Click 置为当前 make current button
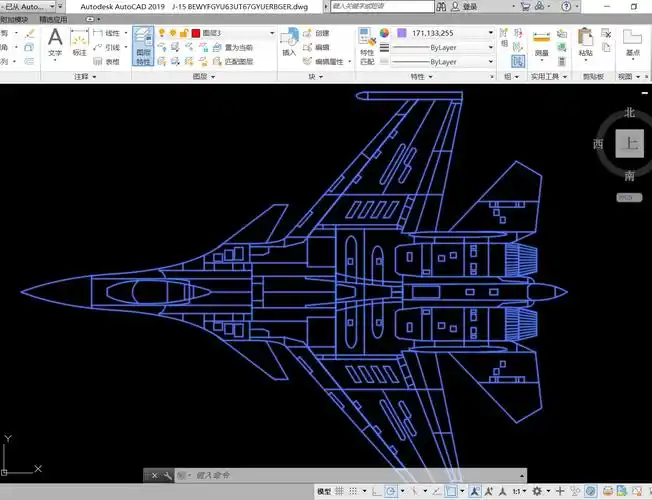 [x=233, y=47]
